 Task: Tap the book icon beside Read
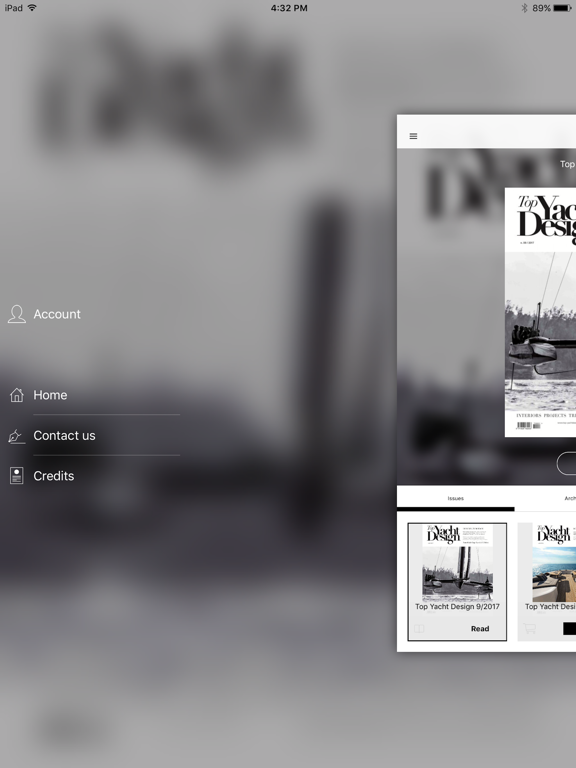click(419, 628)
